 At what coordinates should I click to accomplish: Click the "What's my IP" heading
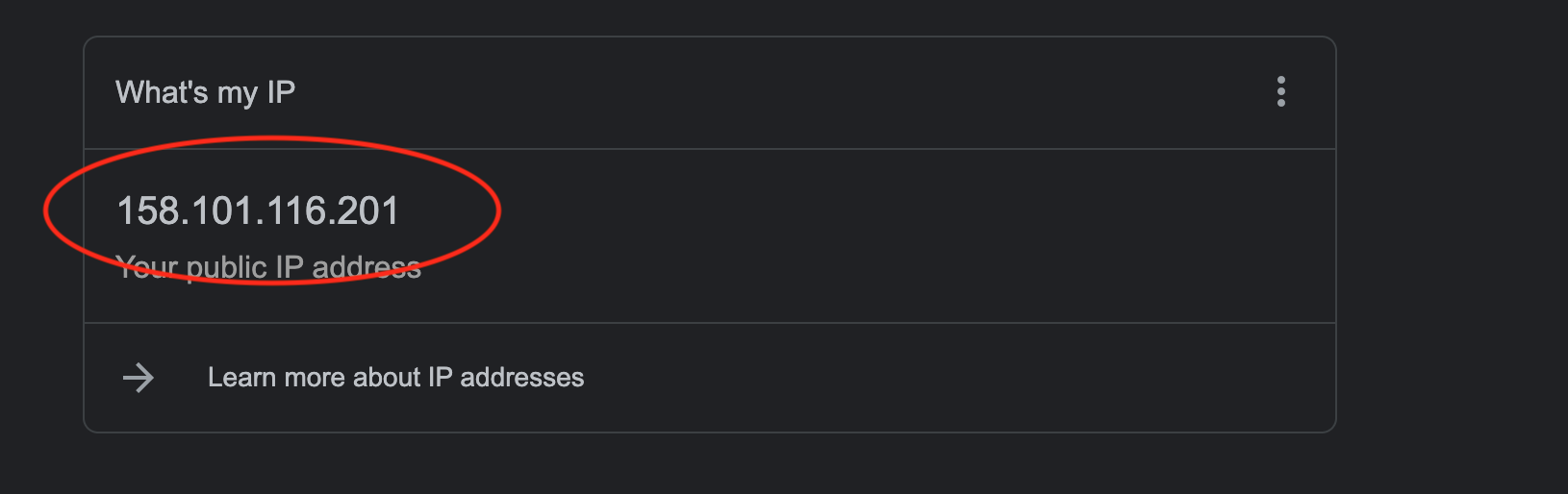click(x=205, y=92)
